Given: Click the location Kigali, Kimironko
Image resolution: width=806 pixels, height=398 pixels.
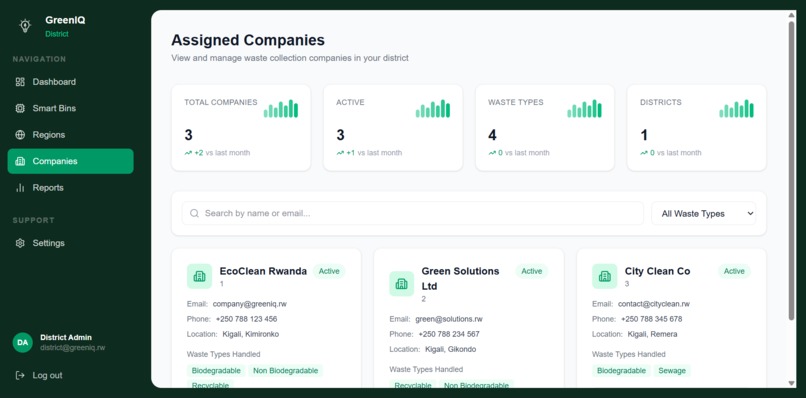Looking at the screenshot, I should coord(251,334).
